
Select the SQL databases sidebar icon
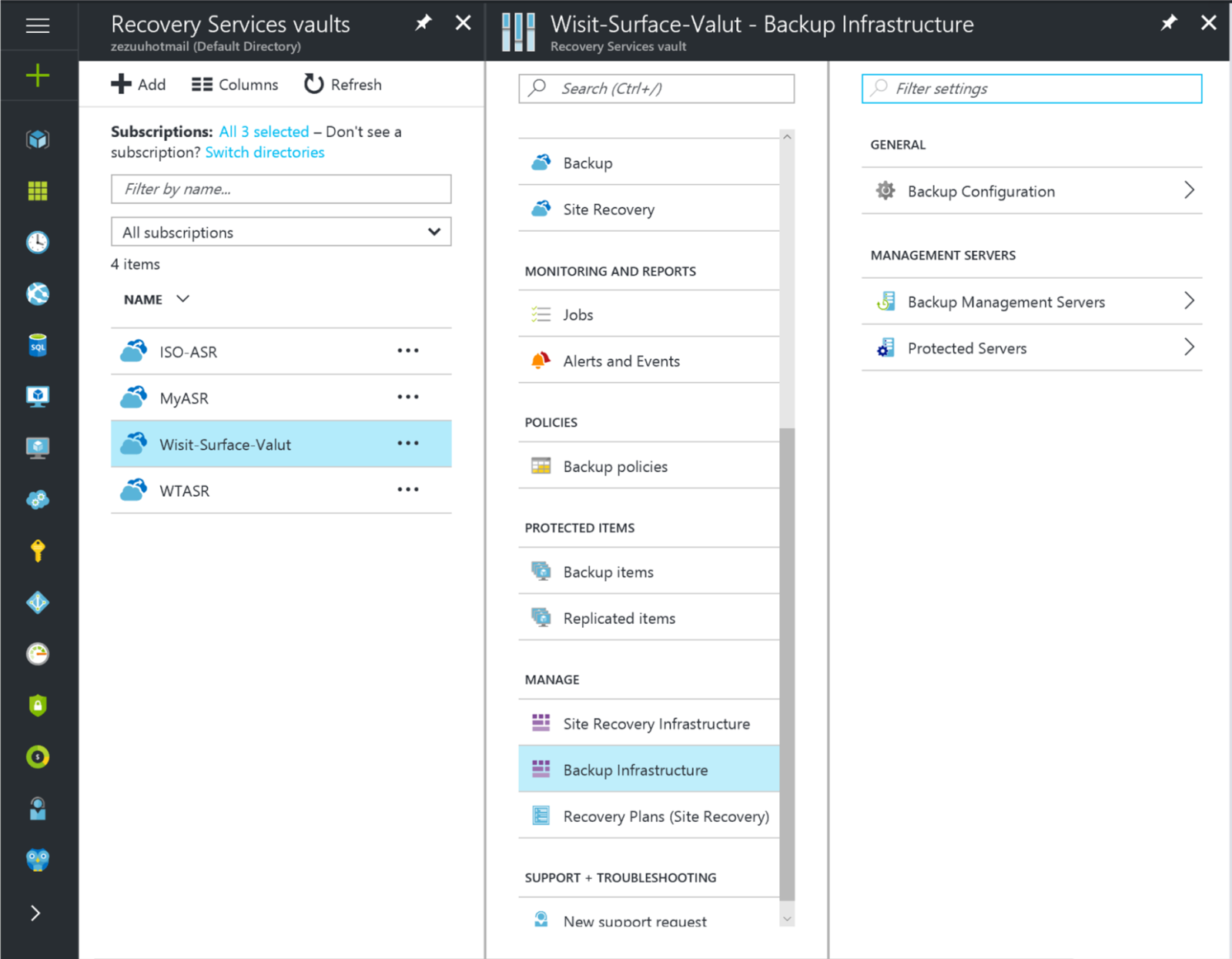[37, 345]
